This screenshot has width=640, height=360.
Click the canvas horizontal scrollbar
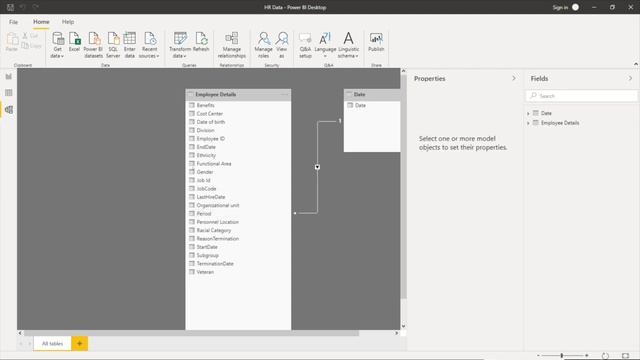pos(191,333)
